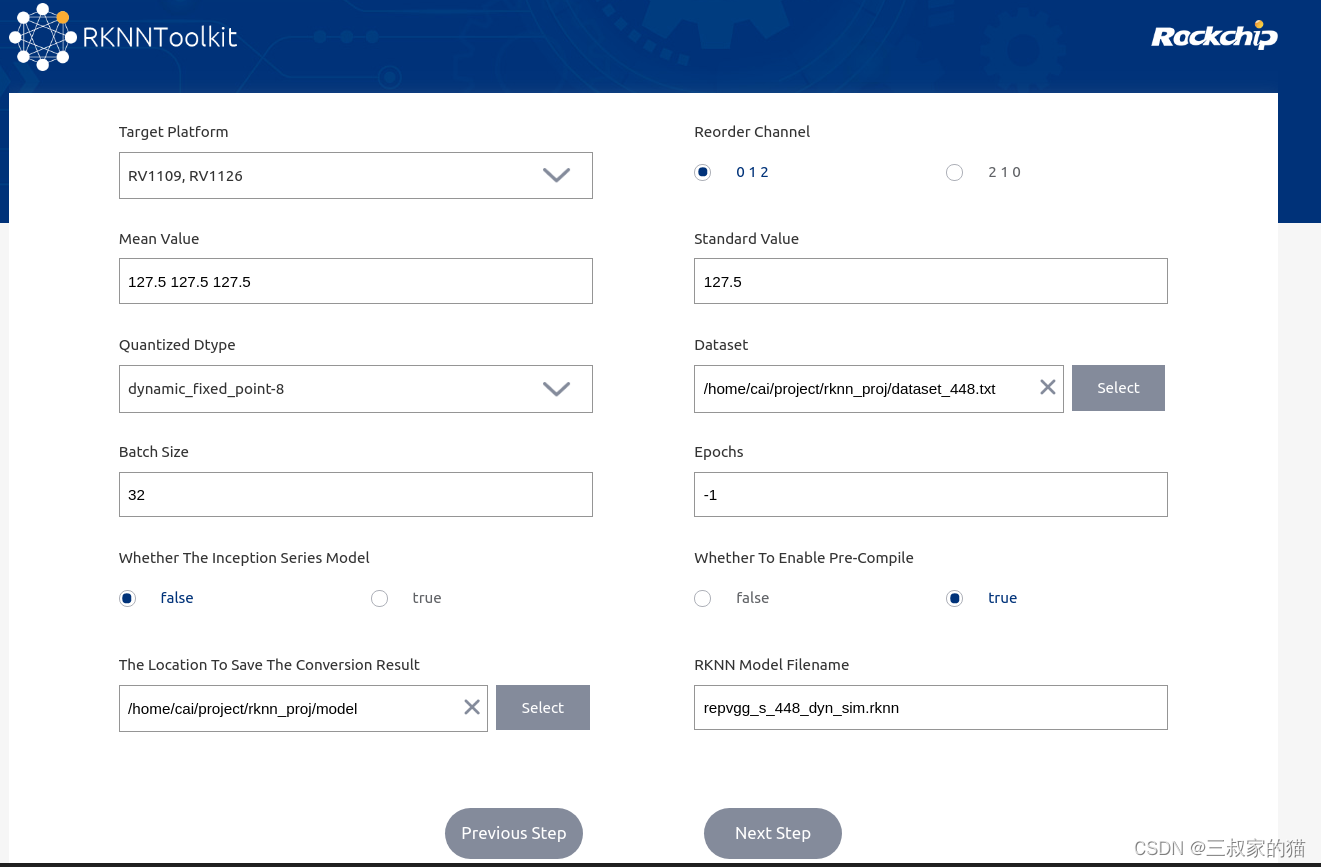Set Enable Pre-Compile to false

(x=702, y=598)
